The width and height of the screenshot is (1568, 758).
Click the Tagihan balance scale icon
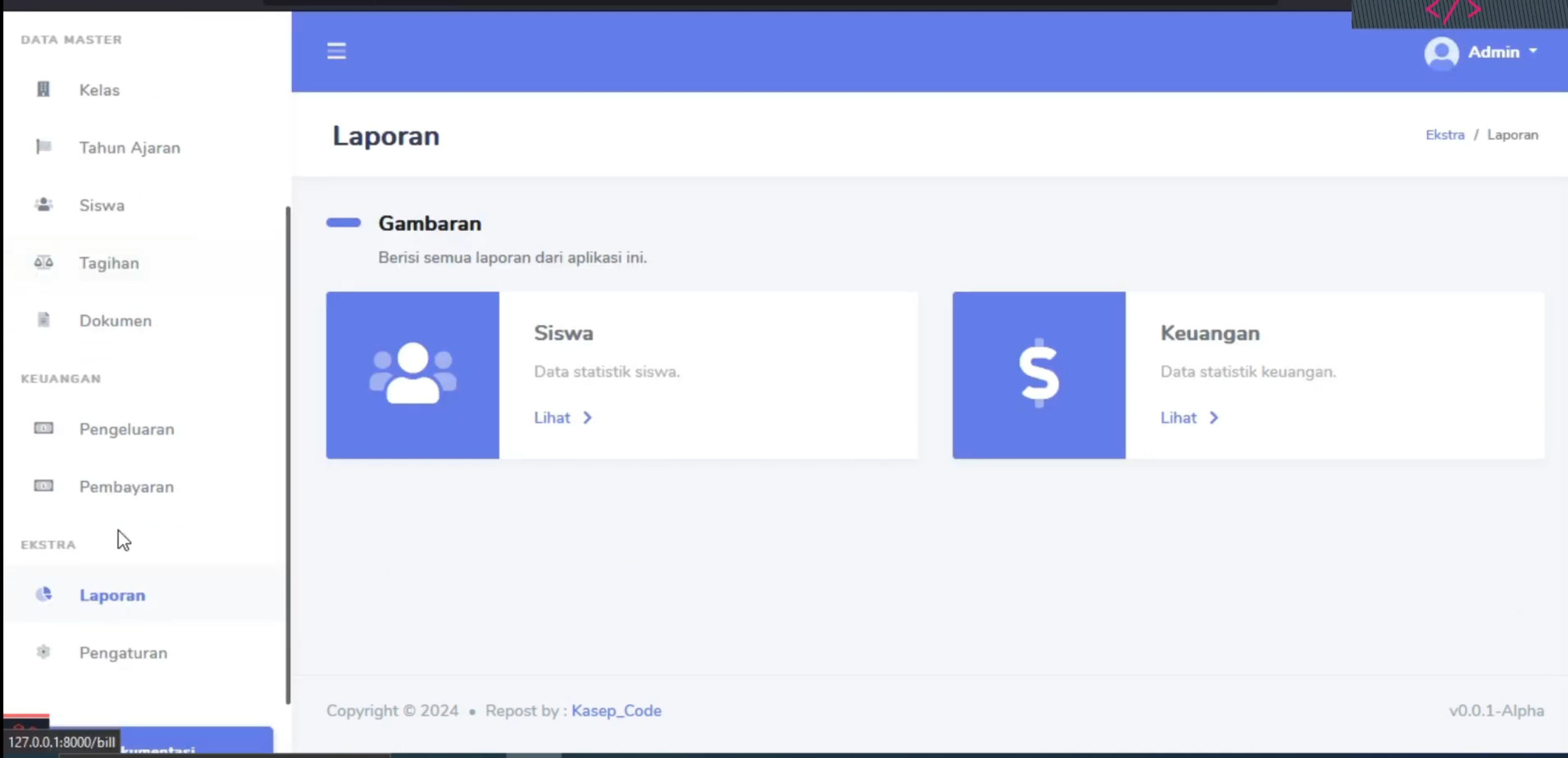(x=43, y=262)
